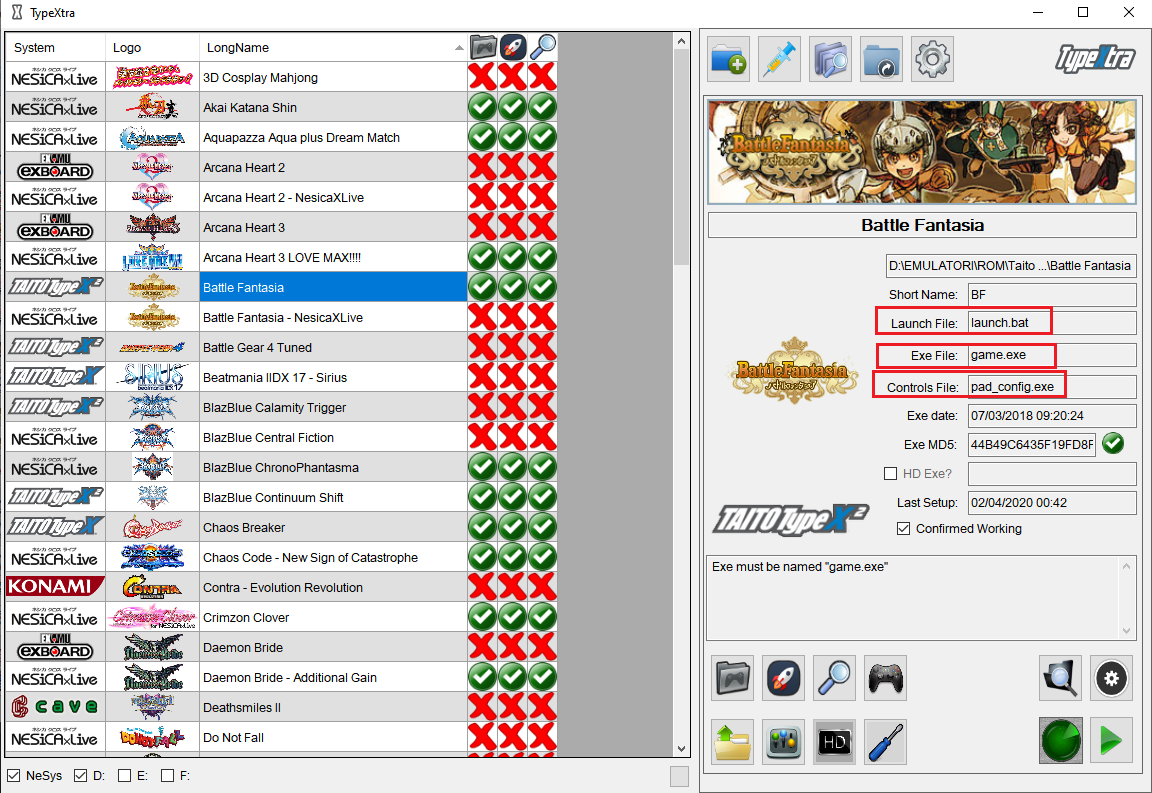
Task: Enable the E: drive checkbox
Action: tap(125, 775)
